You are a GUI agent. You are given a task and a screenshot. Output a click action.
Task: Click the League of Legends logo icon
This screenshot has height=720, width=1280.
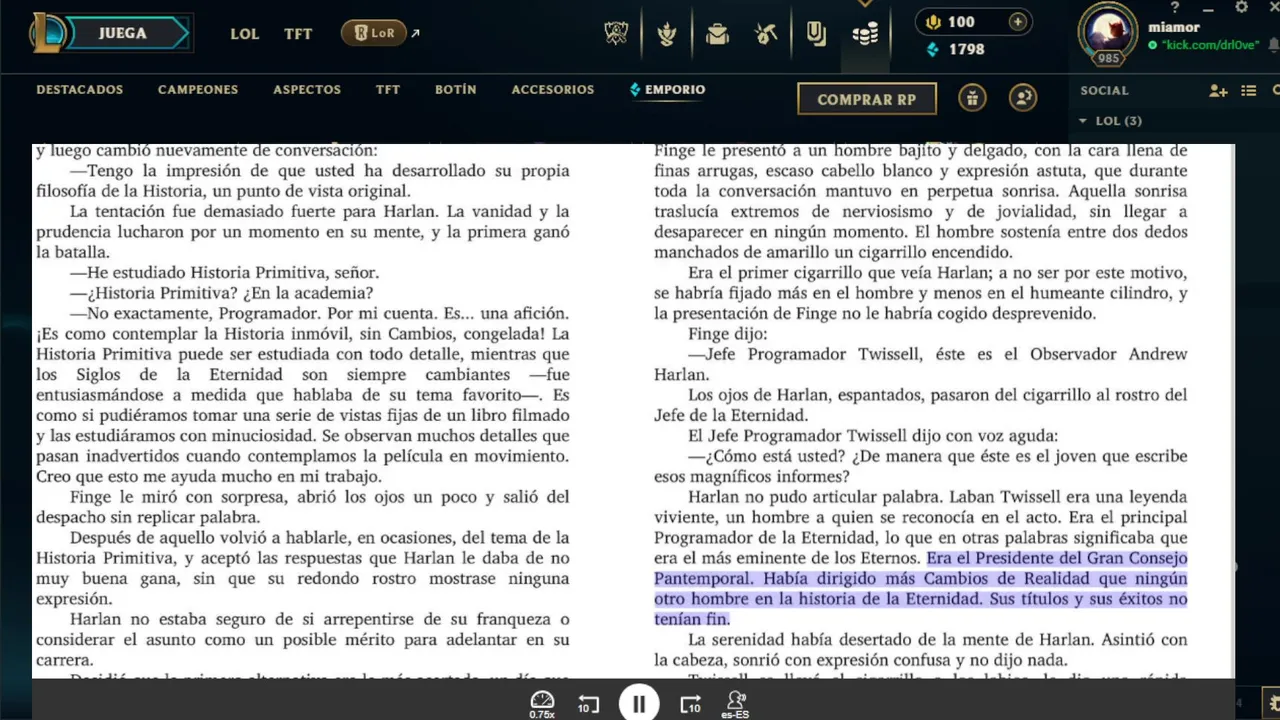pyautogui.click(x=50, y=33)
